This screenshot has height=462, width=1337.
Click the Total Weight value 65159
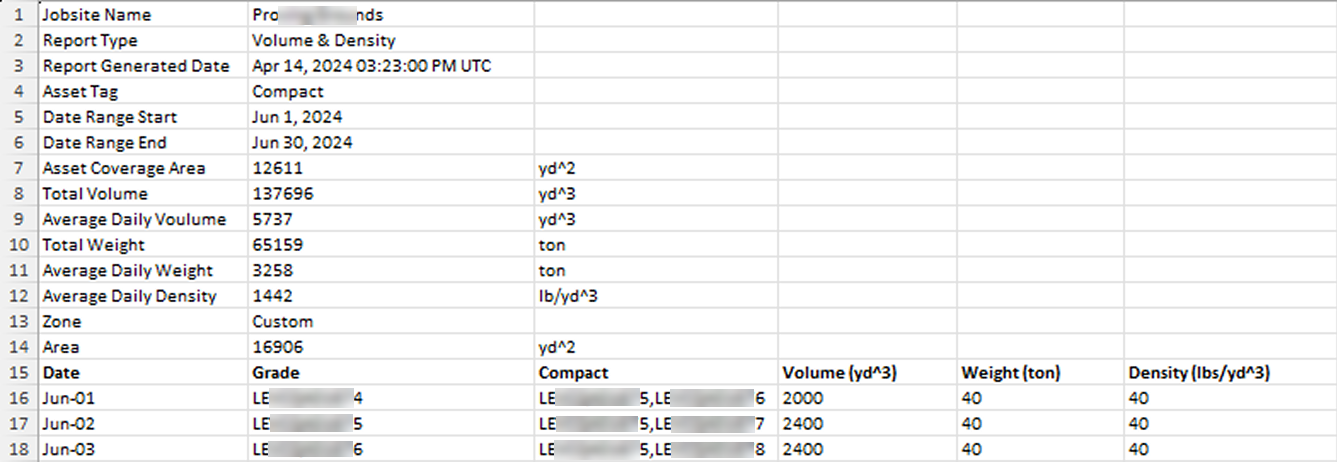click(278, 245)
